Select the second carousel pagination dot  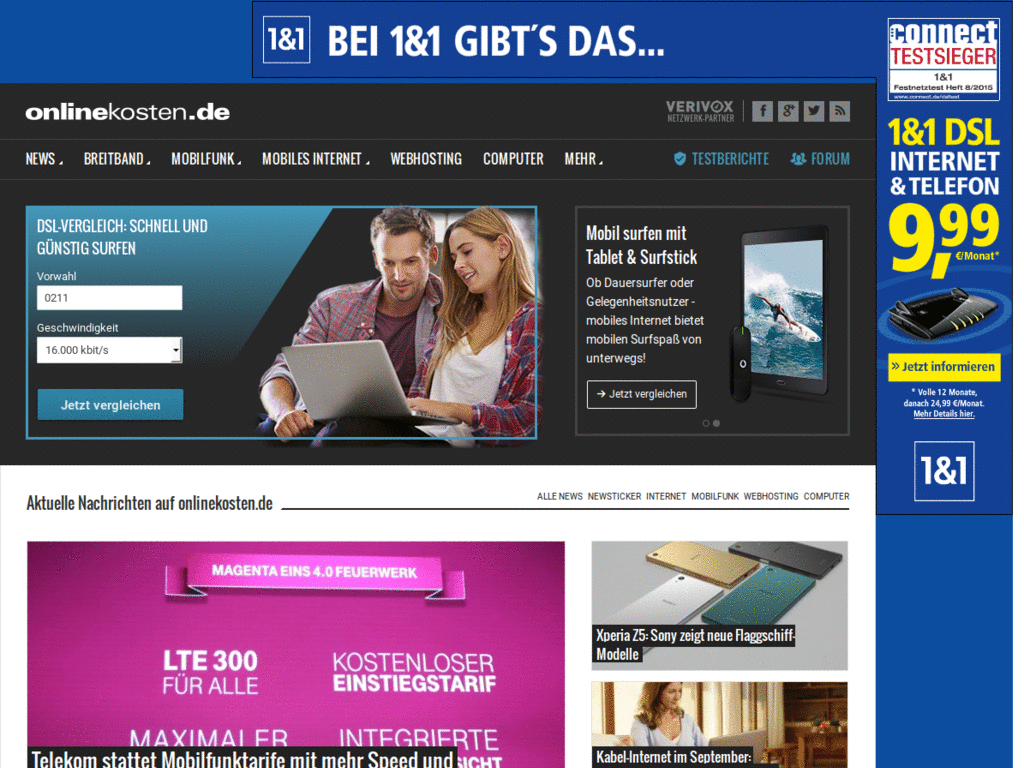[x=718, y=423]
